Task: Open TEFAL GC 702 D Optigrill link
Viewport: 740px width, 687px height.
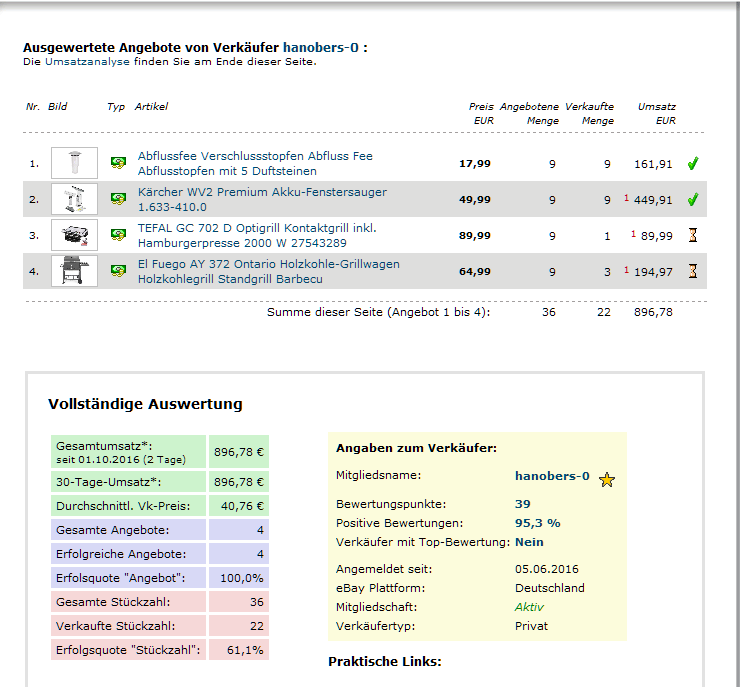Action: (x=257, y=235)
